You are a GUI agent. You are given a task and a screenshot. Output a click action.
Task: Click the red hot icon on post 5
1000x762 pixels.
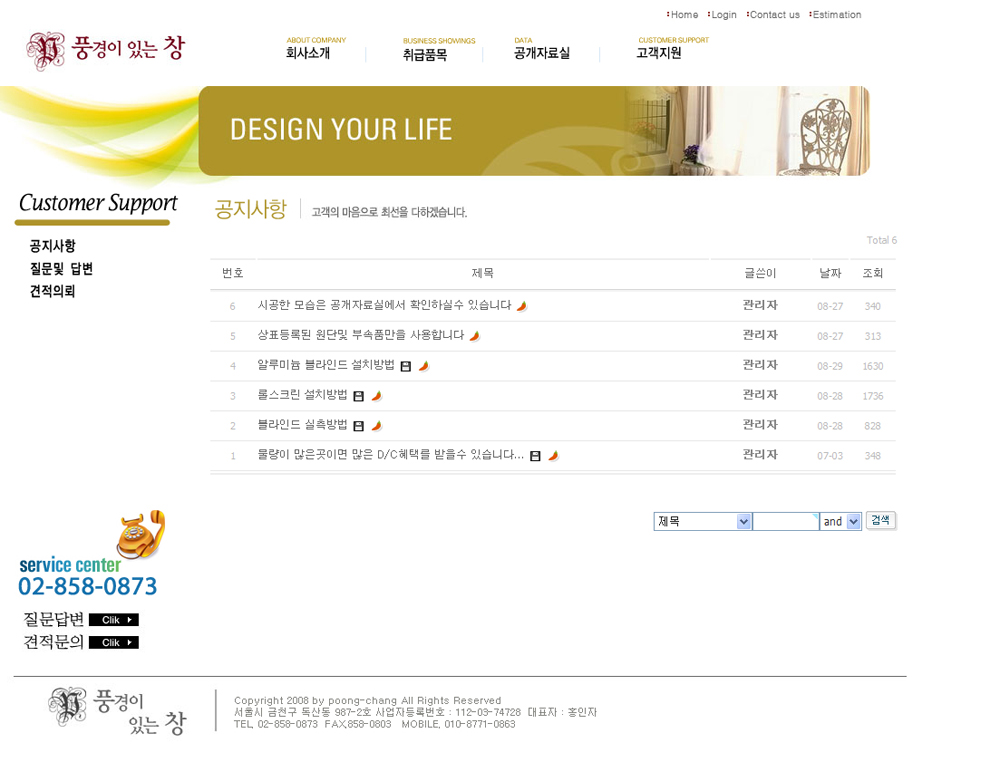[475, 336]
